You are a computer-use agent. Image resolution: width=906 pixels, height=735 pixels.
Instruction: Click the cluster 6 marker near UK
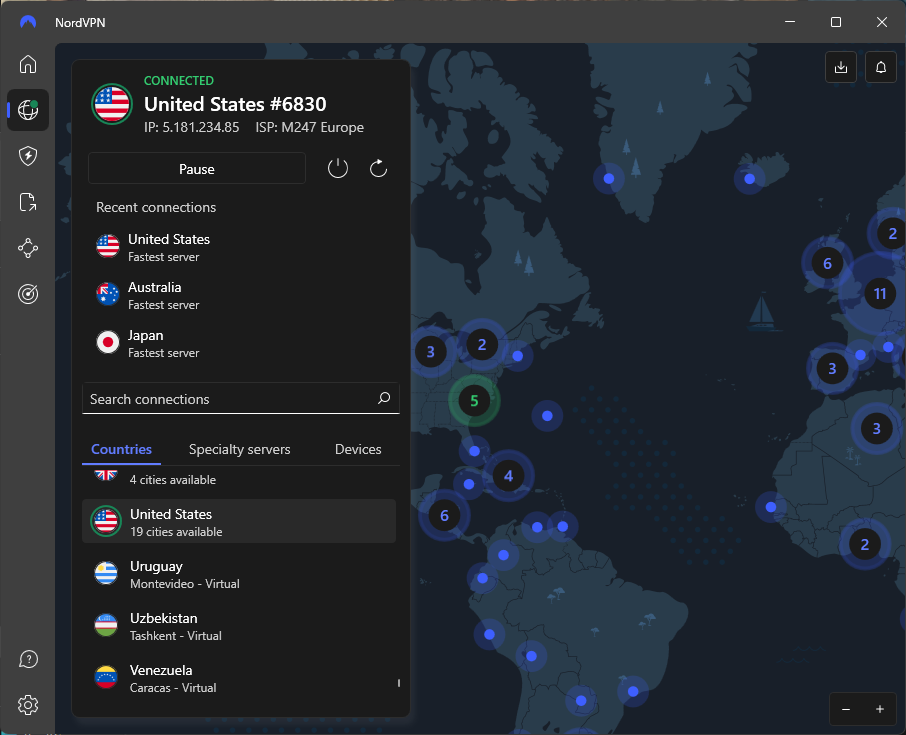827,263
